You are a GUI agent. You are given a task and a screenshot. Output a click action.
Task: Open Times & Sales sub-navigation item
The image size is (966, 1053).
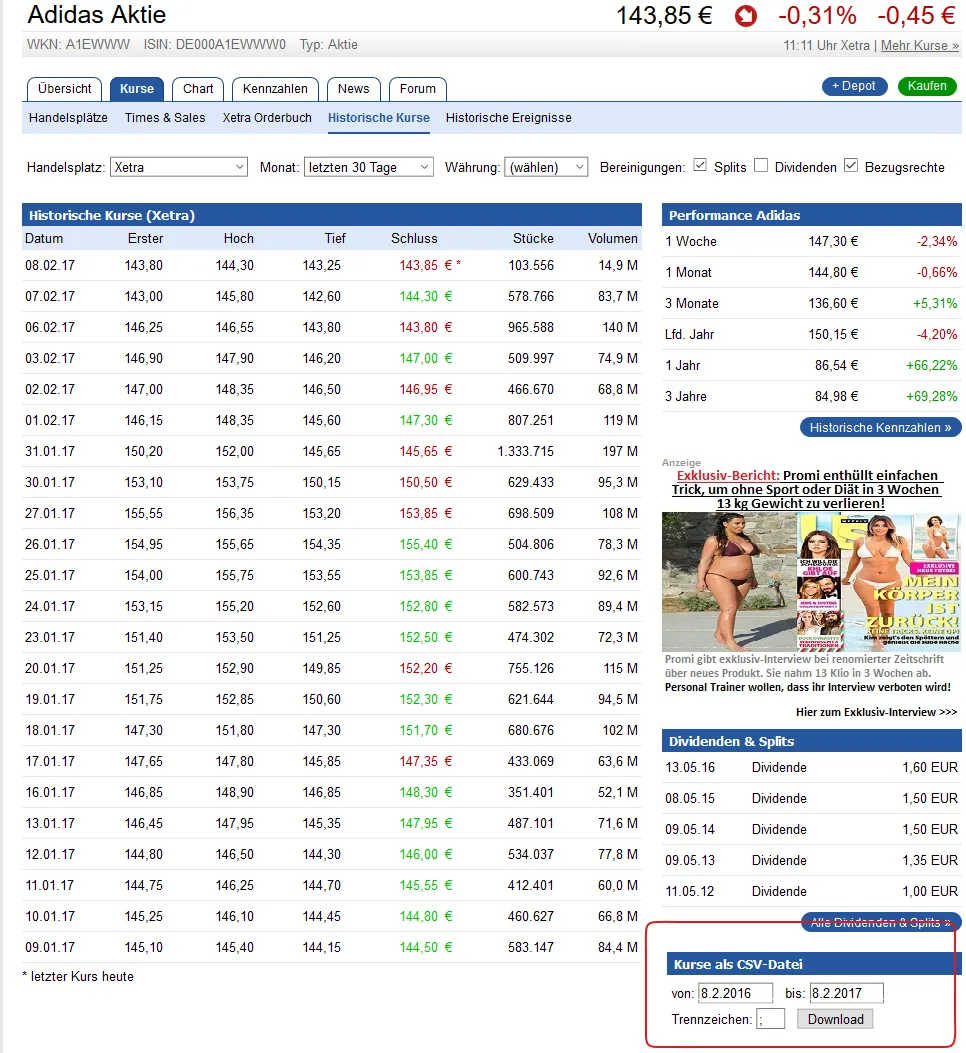165,118
